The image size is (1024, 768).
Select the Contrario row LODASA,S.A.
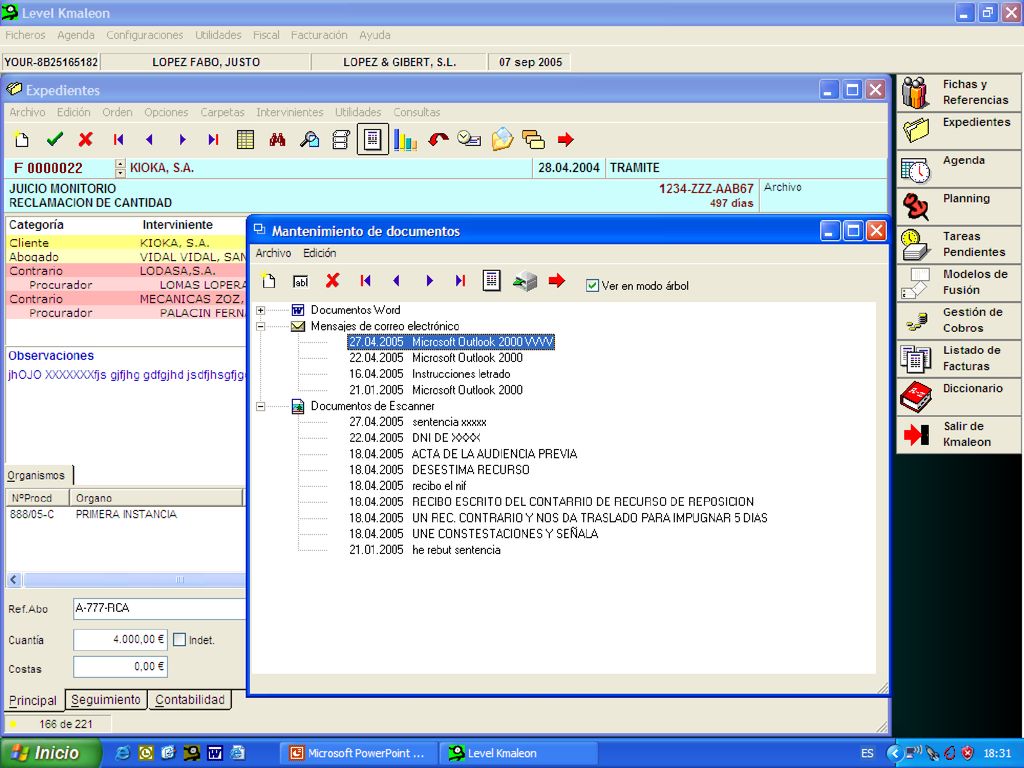click(126, 271)
